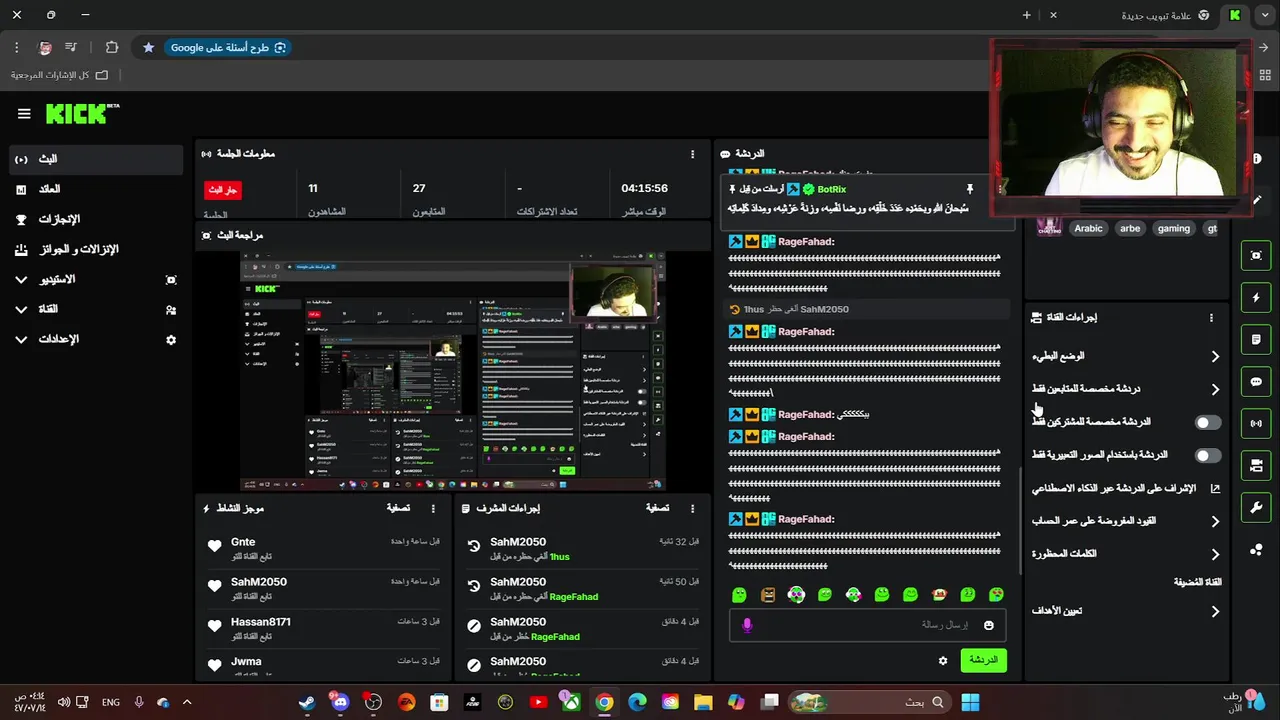This screenshot has width=1280, height=720.
Task: Select the brown face emote in the chat emote bar
Action: pos(767,595)
